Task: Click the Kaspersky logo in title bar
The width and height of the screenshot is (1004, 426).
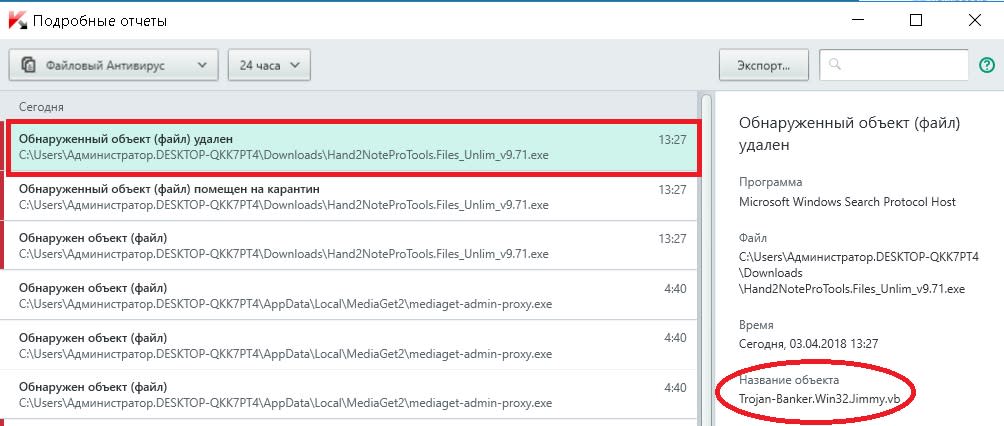Action: (17, 19)
